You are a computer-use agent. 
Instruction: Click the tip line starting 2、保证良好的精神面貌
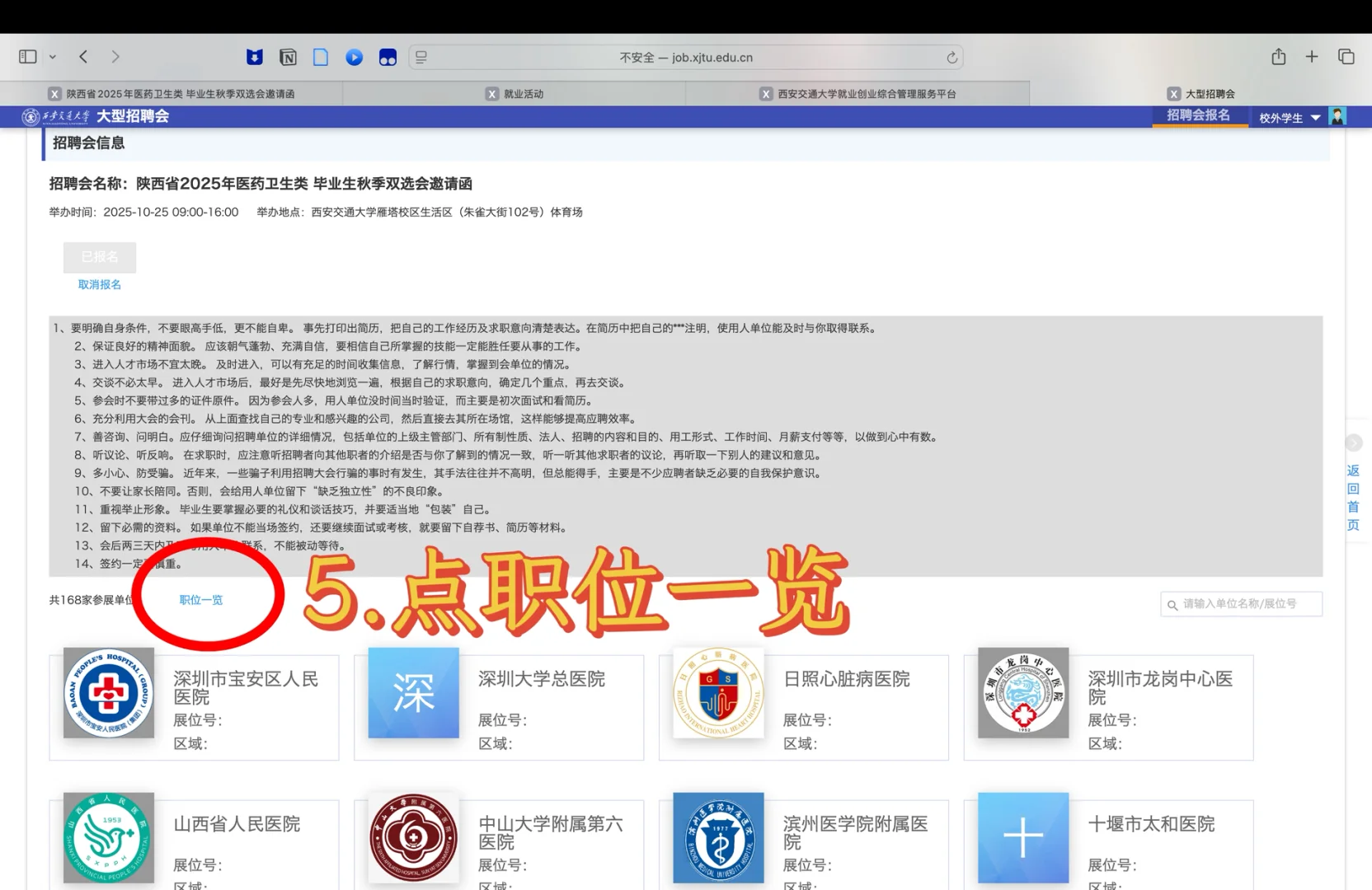coord(330,346)
